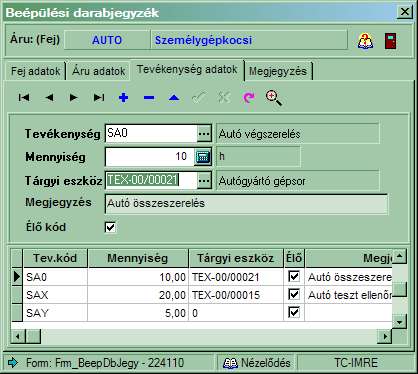Screen dimensions: 418x374
Task: Click the Tárgyi eszköz column header
Action: (x=236, y=258)
